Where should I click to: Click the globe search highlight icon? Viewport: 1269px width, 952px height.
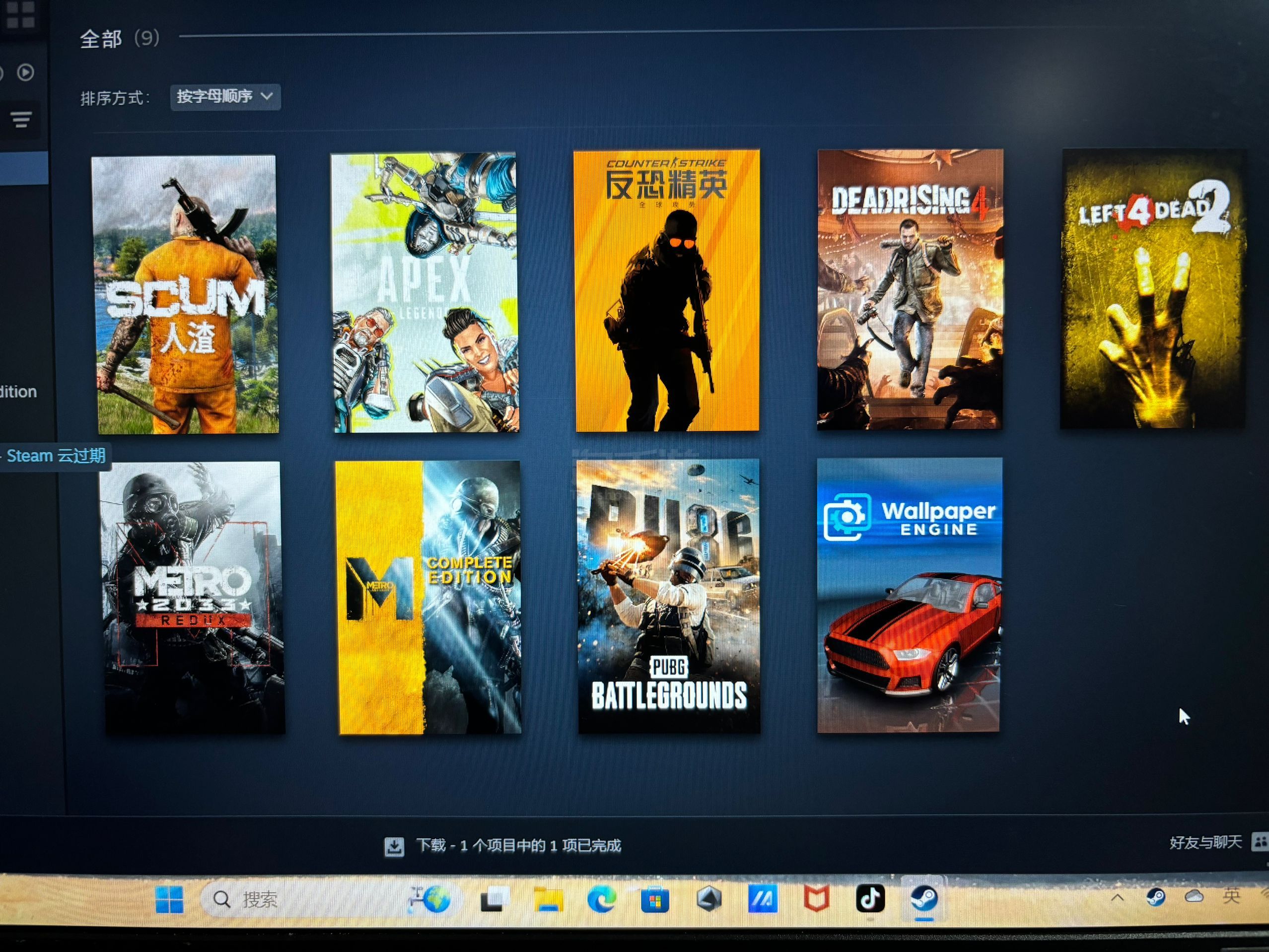(x=429, y=899)
